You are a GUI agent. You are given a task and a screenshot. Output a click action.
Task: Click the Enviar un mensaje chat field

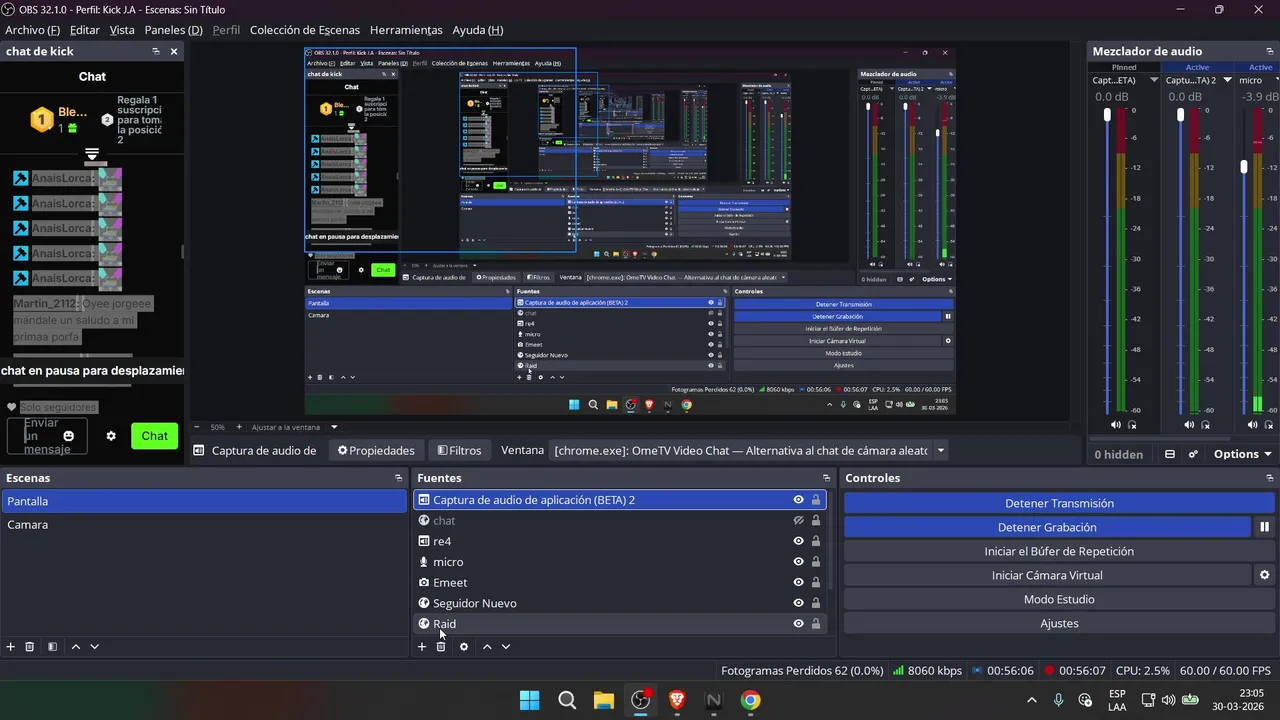47,436
